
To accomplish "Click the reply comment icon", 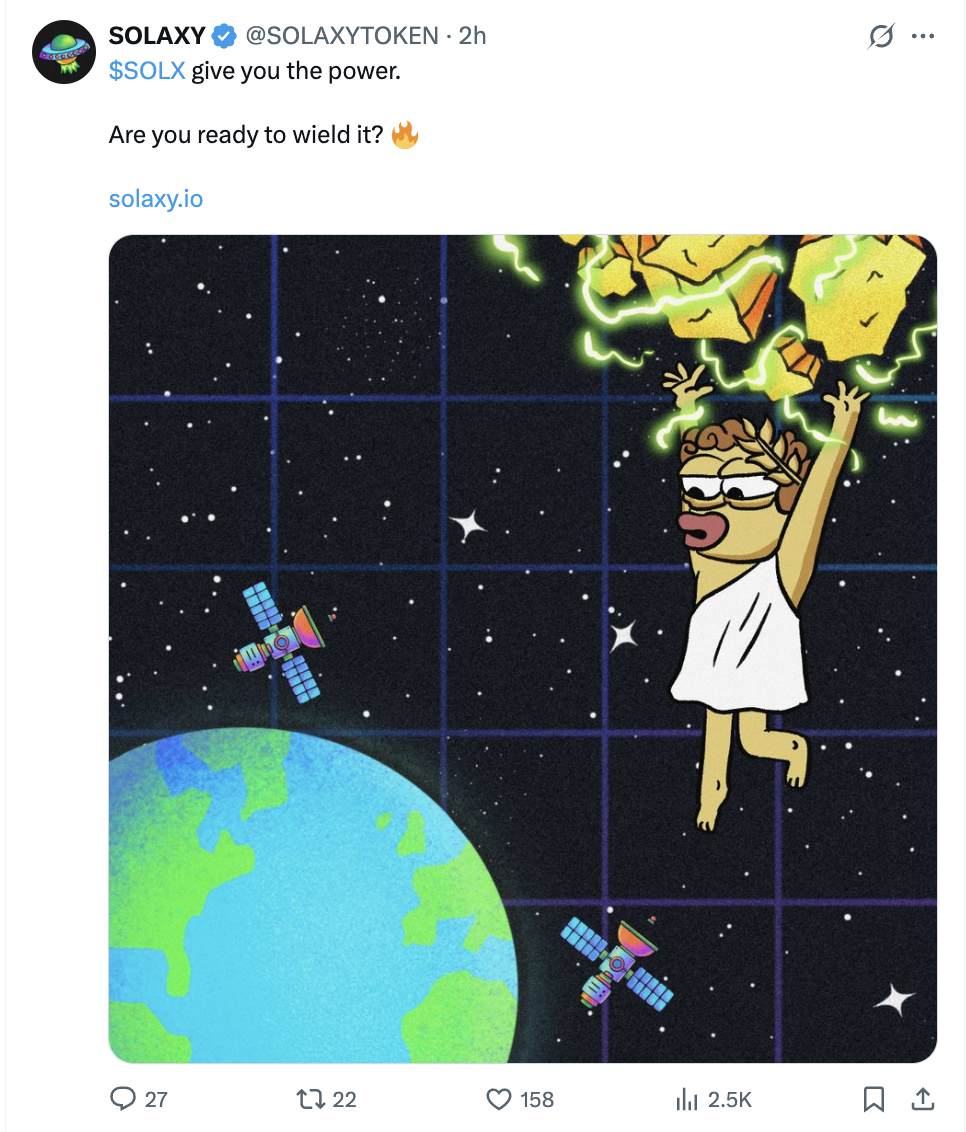I will point(123,1099).
